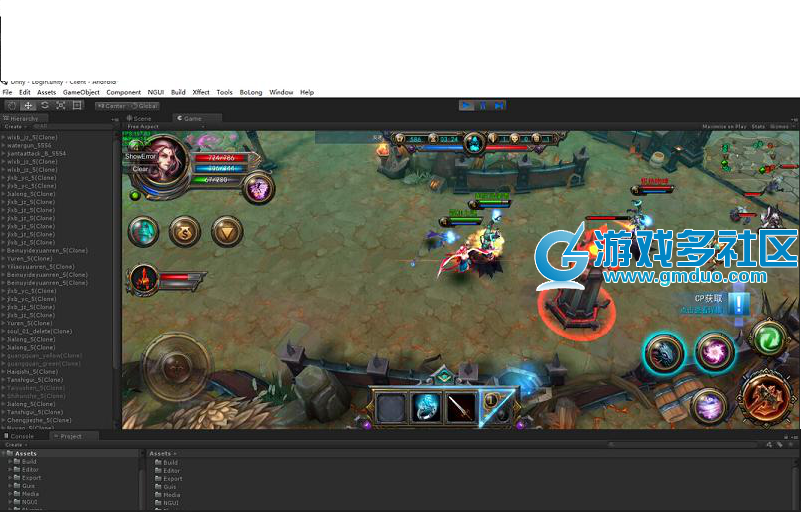Select soul_01_delete(Clone) in the Hierarchy
The image size is (801, 512).
(x=39, y=331)
